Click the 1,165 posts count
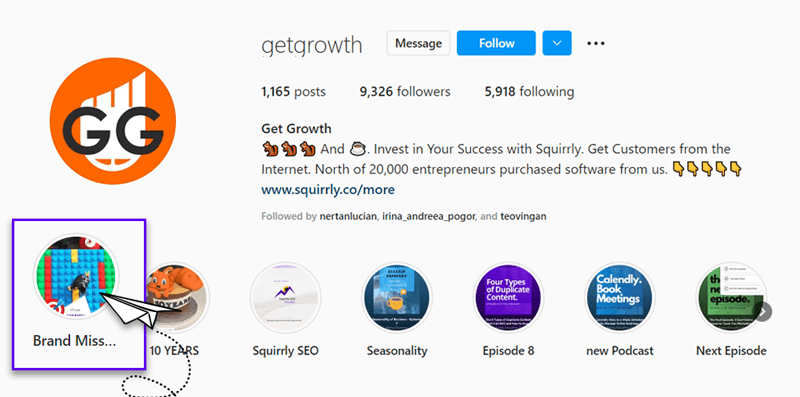800x397 pixels. tap(293, 92)
